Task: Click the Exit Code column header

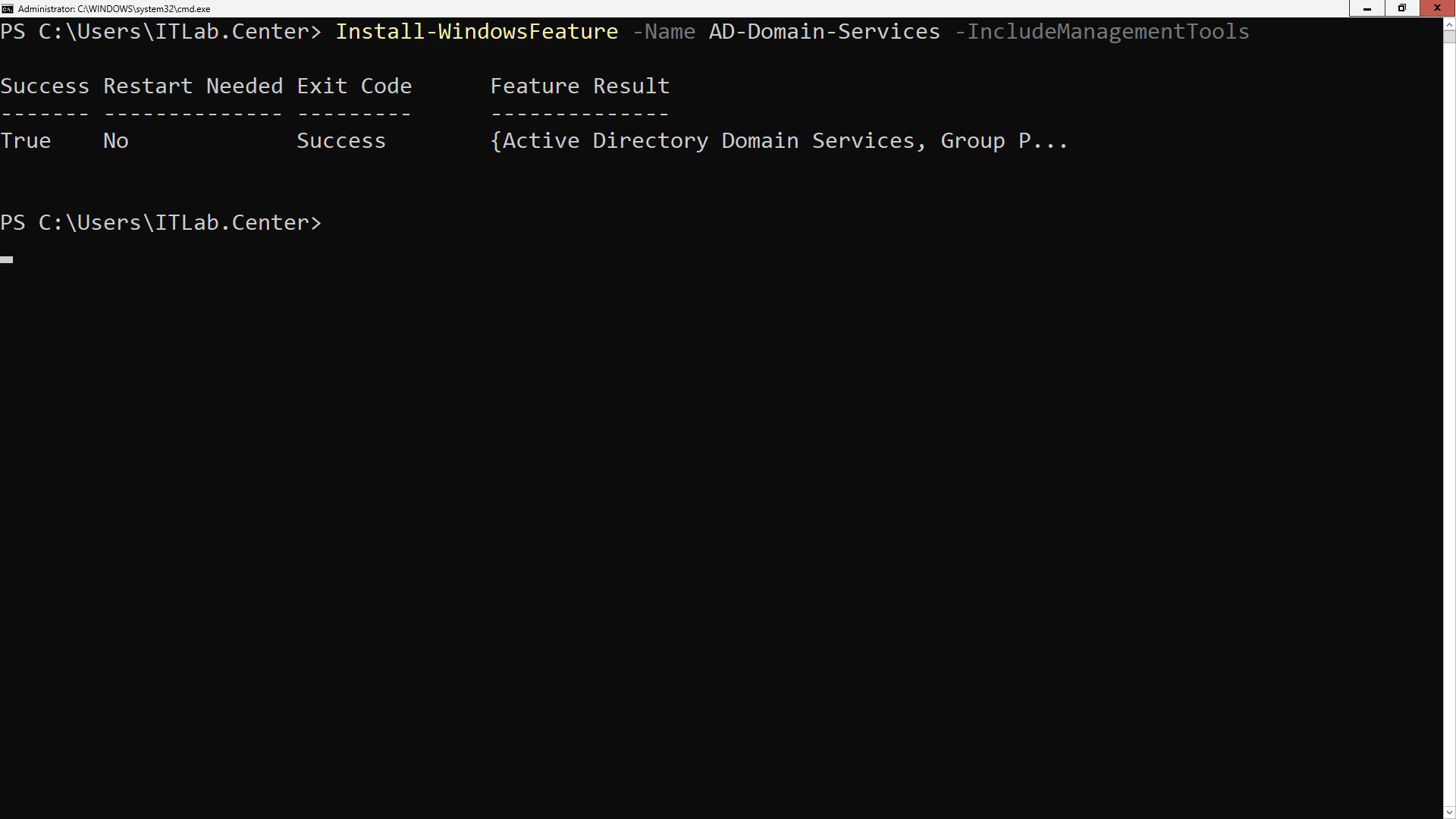Action: pos(354,86)
